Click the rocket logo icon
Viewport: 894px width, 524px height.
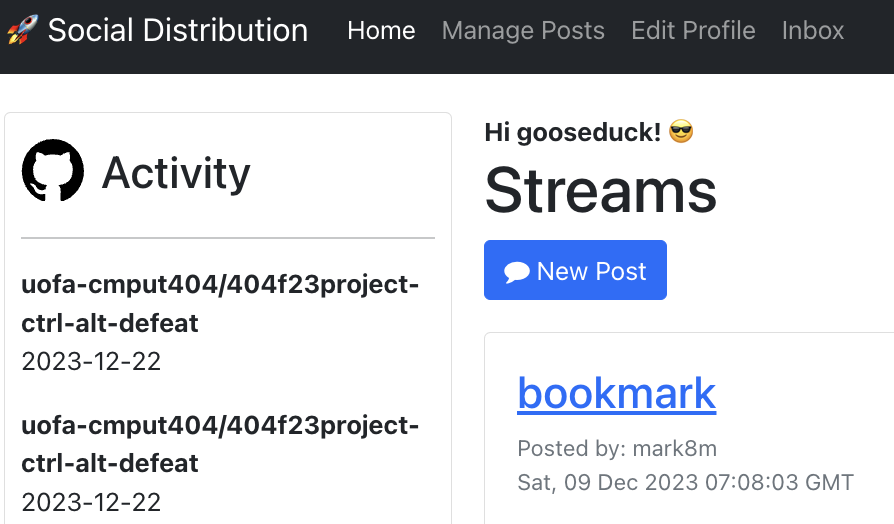pyautogui.click(x=21, y=31)
